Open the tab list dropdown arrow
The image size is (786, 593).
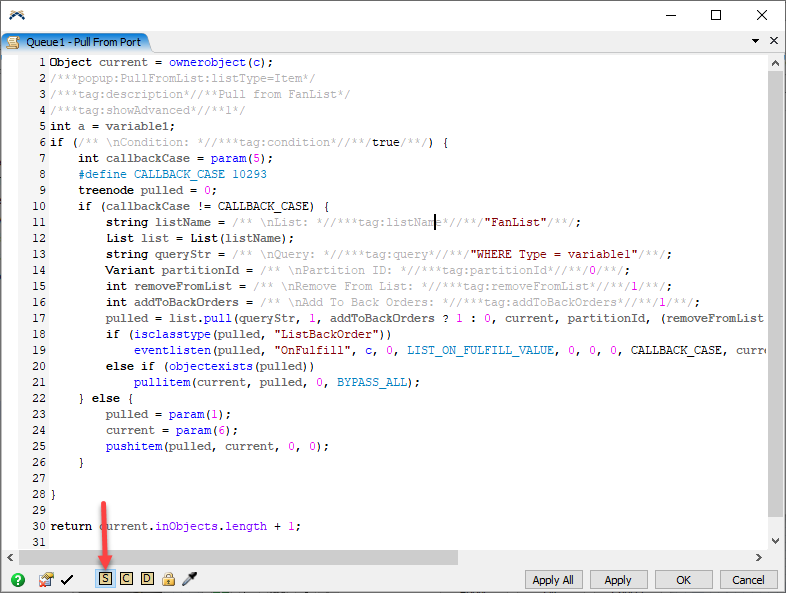755,41
